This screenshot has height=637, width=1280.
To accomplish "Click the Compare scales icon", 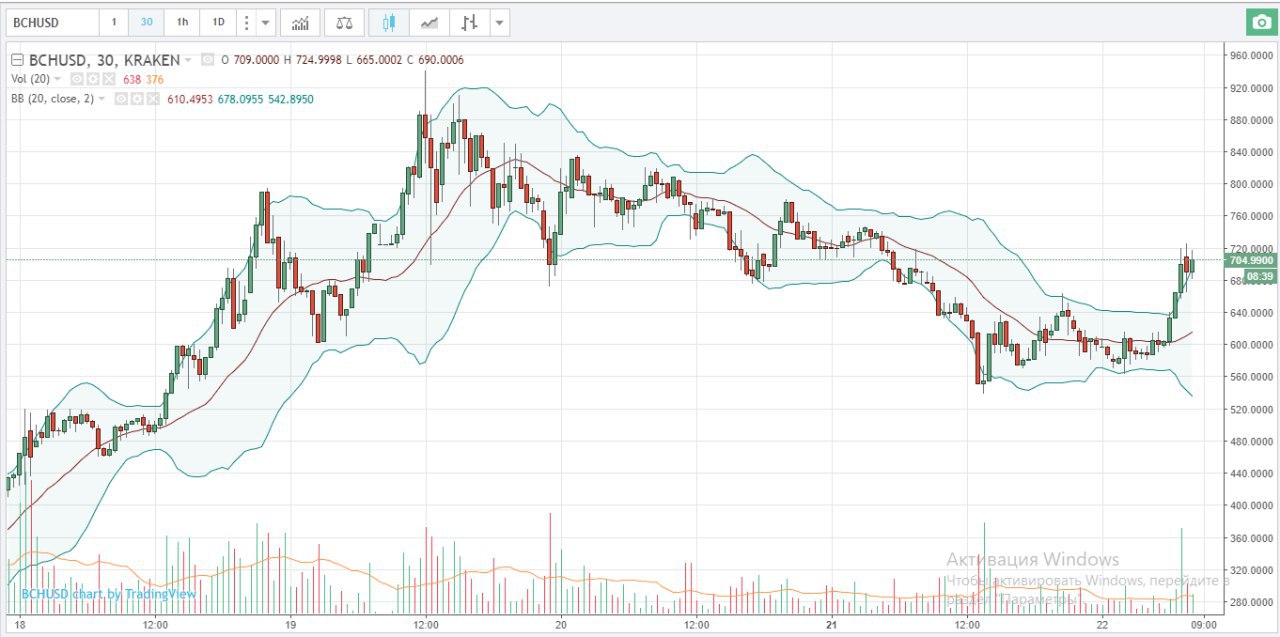I will pyautogui.click(x=344, y=22).
